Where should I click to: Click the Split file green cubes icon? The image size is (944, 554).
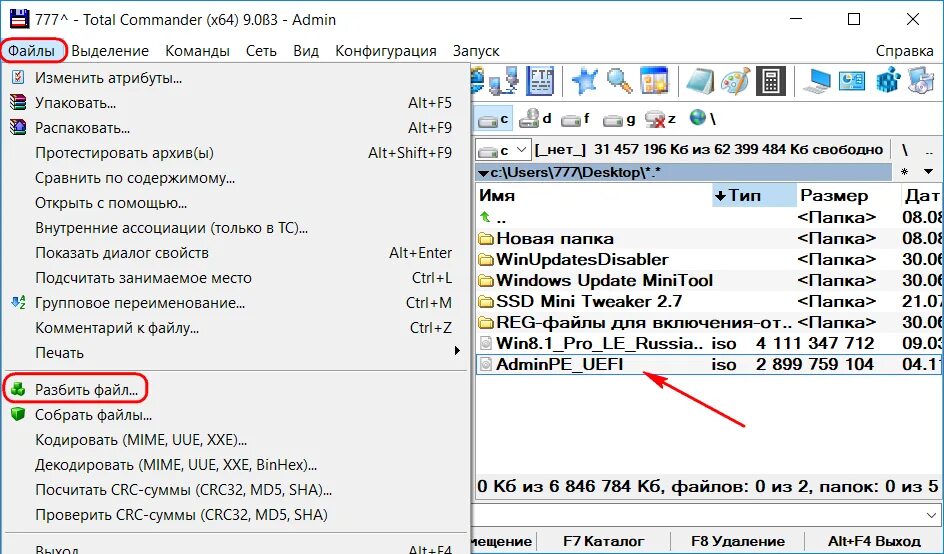[x=19, y=390]
